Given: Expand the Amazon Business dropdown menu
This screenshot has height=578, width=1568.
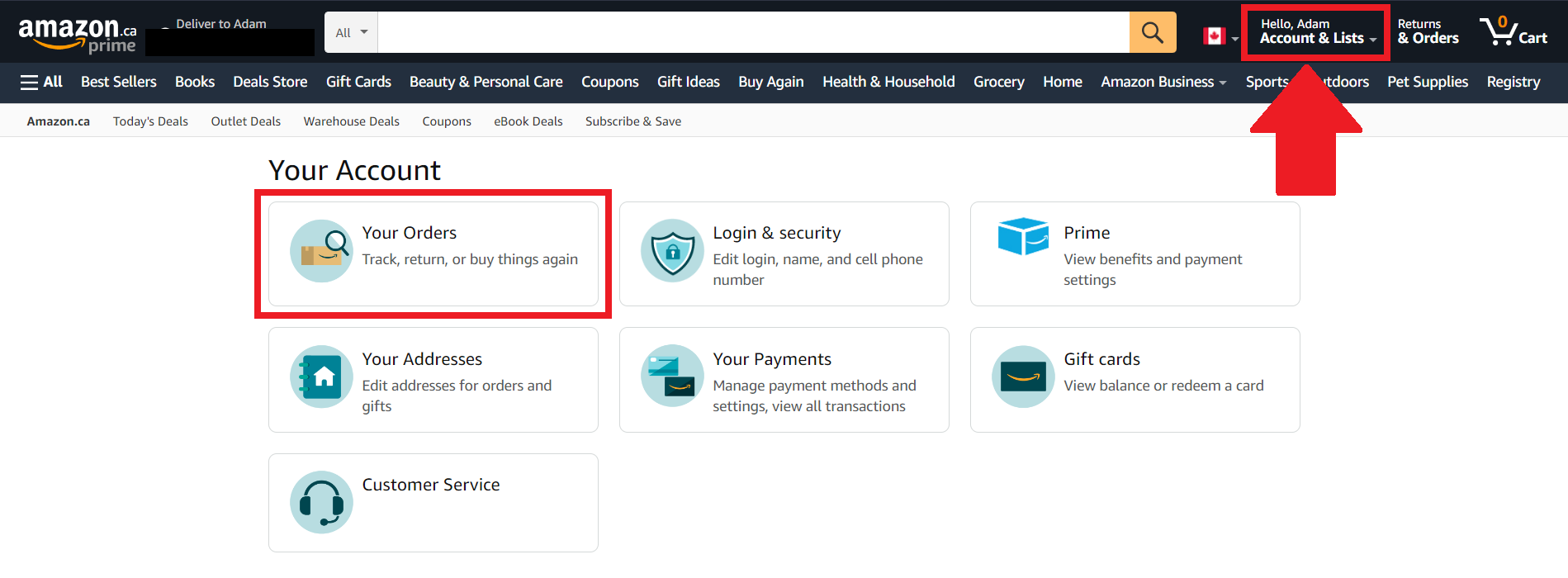Looking at the screenshot, I should coord(1163,82).
